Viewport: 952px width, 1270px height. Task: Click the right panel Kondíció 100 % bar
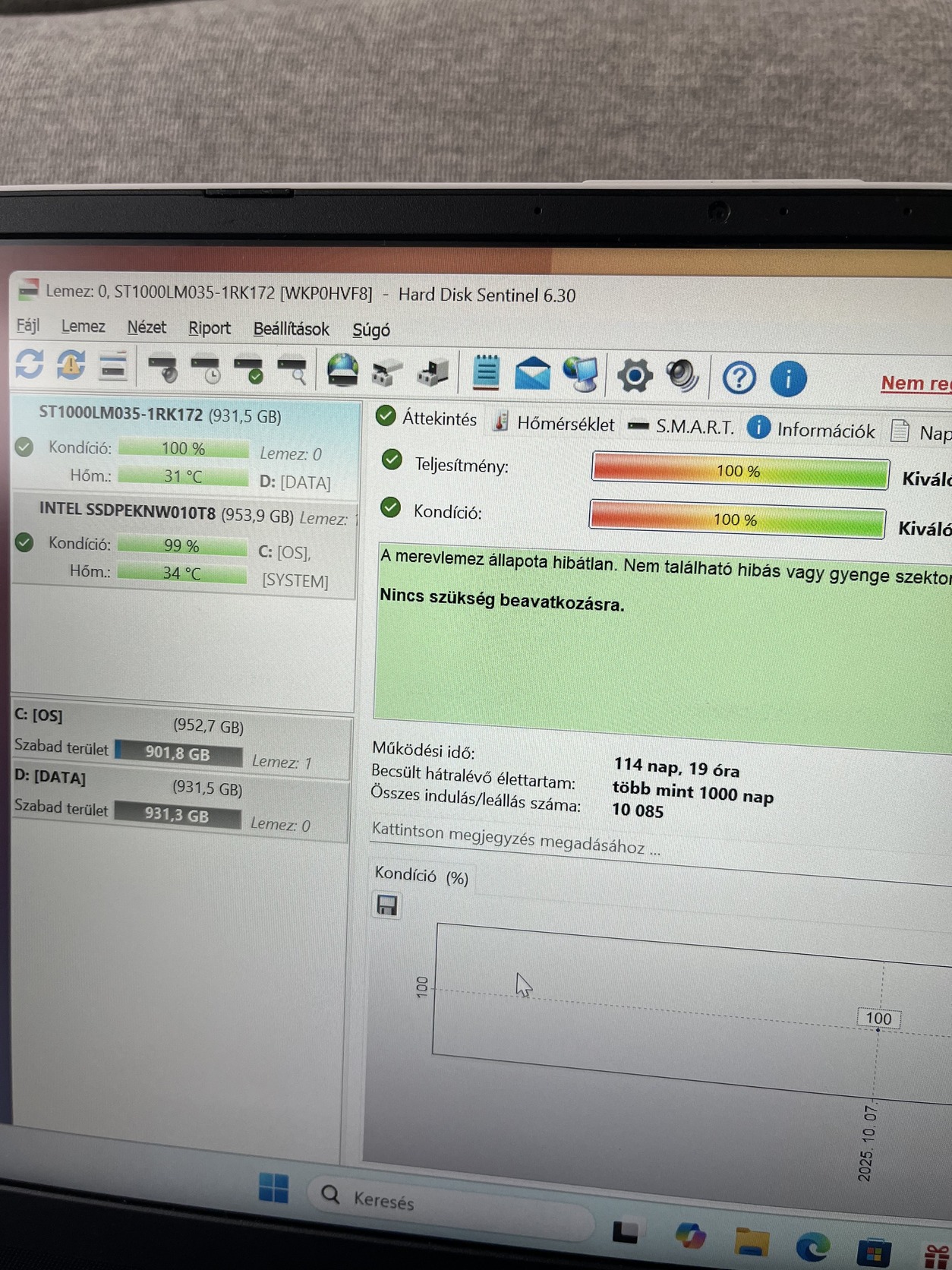(737, 520)
